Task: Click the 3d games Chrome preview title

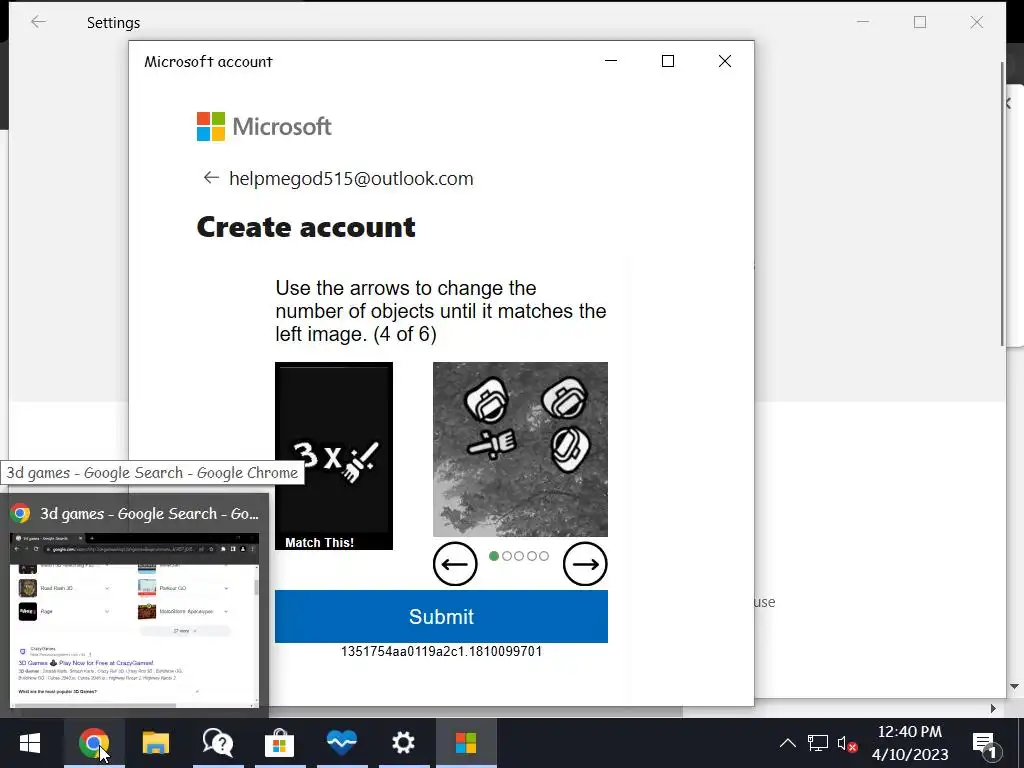Action: [x=149, y=514]
